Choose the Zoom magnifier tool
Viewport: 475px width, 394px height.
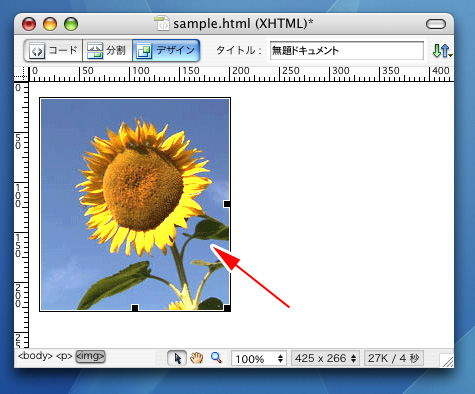[216, 358]
